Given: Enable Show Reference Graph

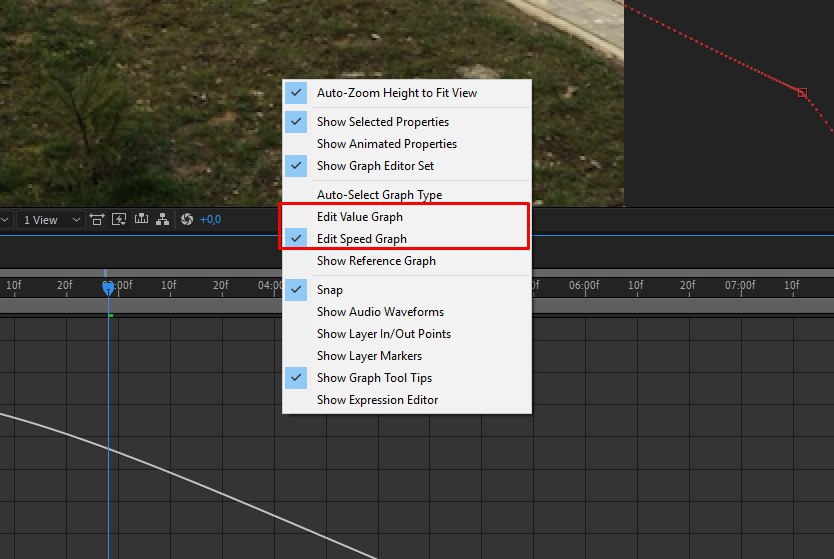Looking at the screenshot, I should point(406,261).
